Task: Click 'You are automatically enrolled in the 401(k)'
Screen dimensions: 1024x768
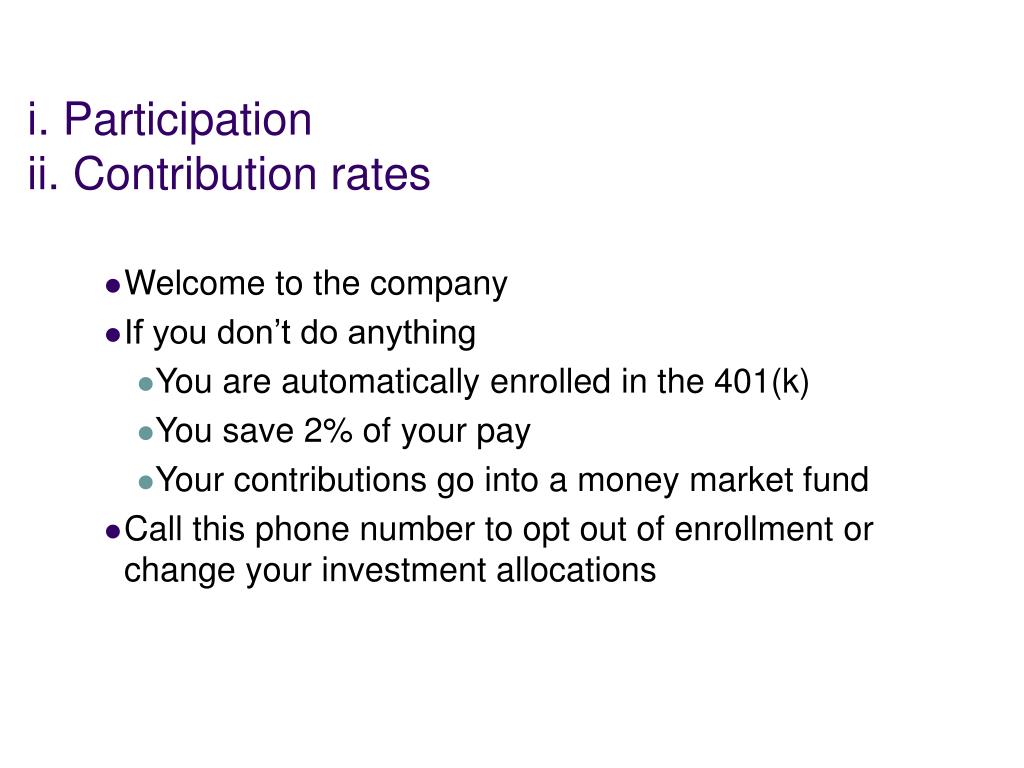Action: pyautogui.click(x=483, y=383)
